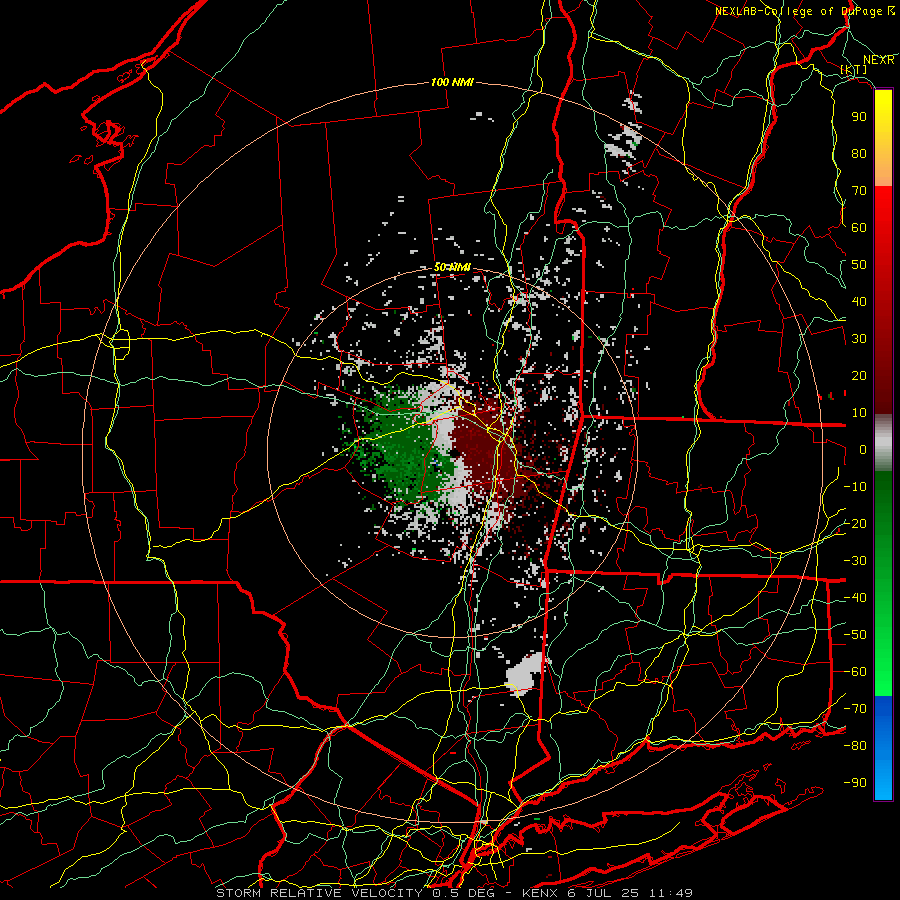
Task: Click the 50 value on the velocity scale
Action: [859, 265]
